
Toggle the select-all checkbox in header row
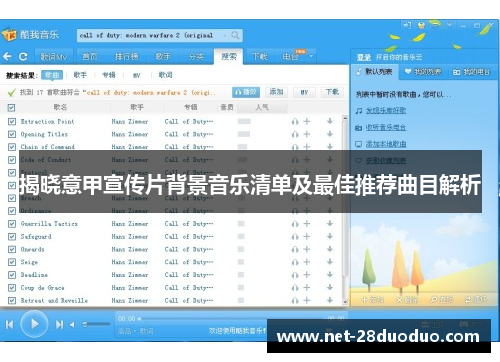[11, 108]
